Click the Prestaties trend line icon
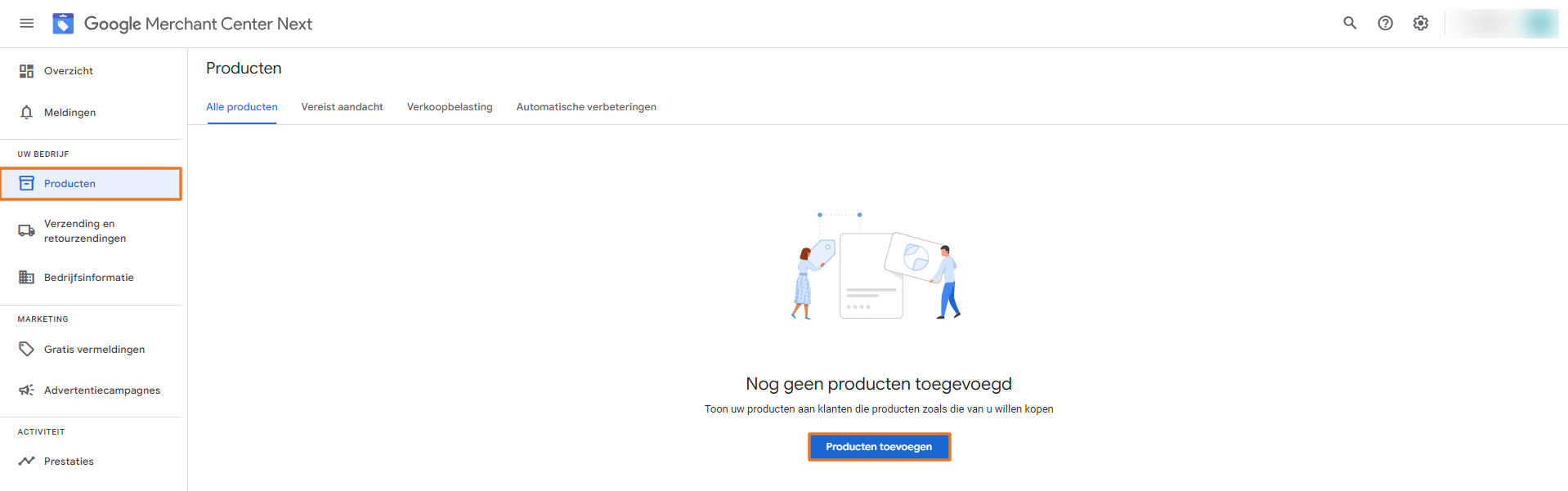Screen dimensions: 1568x491 point(27,461)
